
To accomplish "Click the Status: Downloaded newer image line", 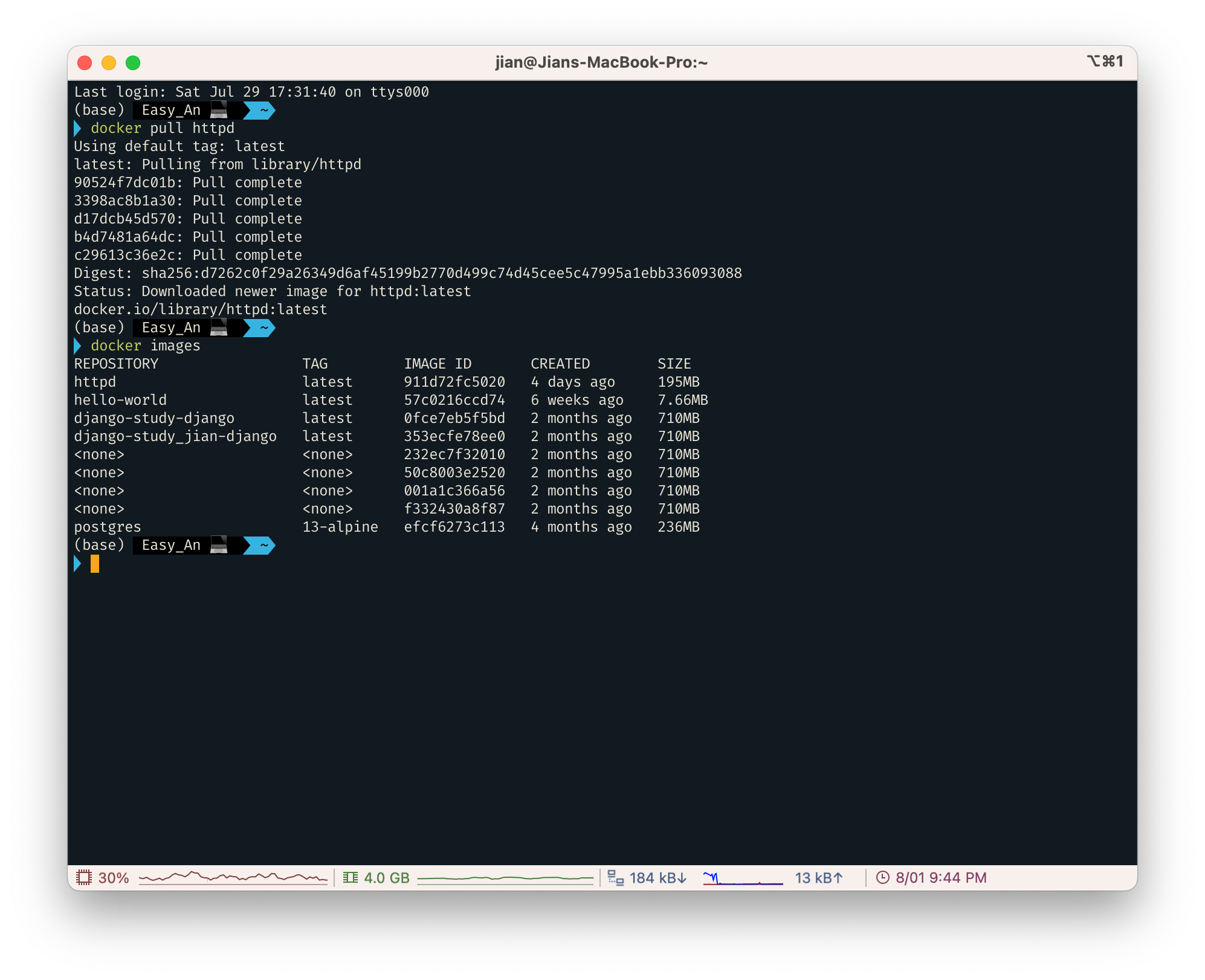I will coord(273,291).
